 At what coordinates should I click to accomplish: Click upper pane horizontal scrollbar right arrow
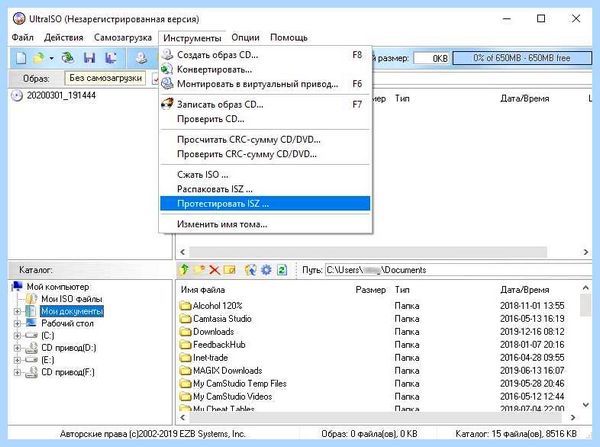tap(585, 252)
